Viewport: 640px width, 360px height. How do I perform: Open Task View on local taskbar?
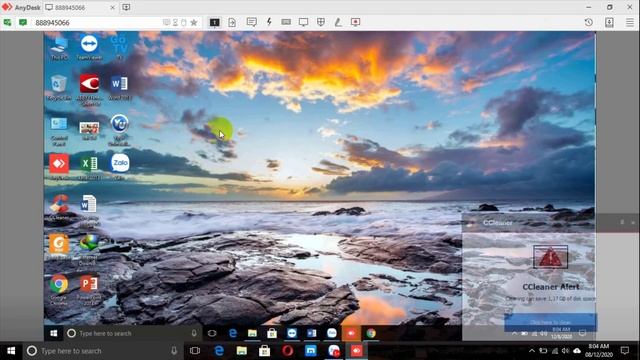click(195, 351)
